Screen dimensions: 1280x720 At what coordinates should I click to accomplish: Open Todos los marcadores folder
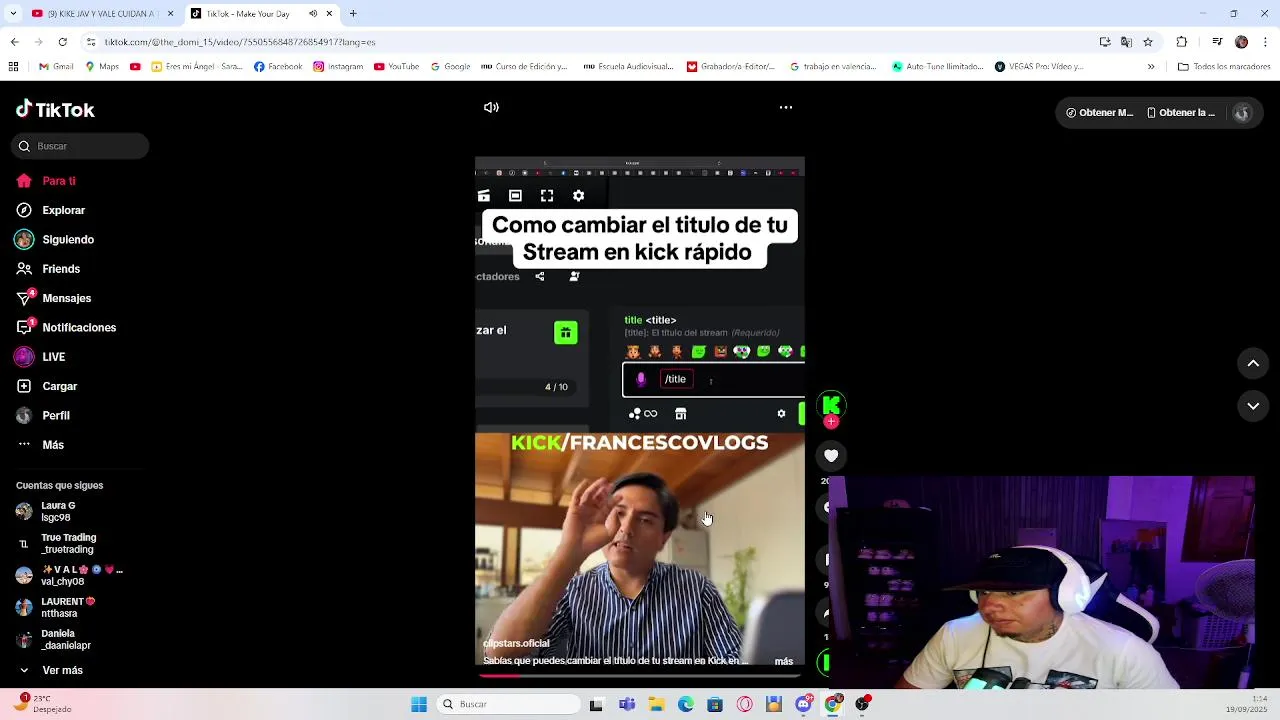coord(1224,67)
